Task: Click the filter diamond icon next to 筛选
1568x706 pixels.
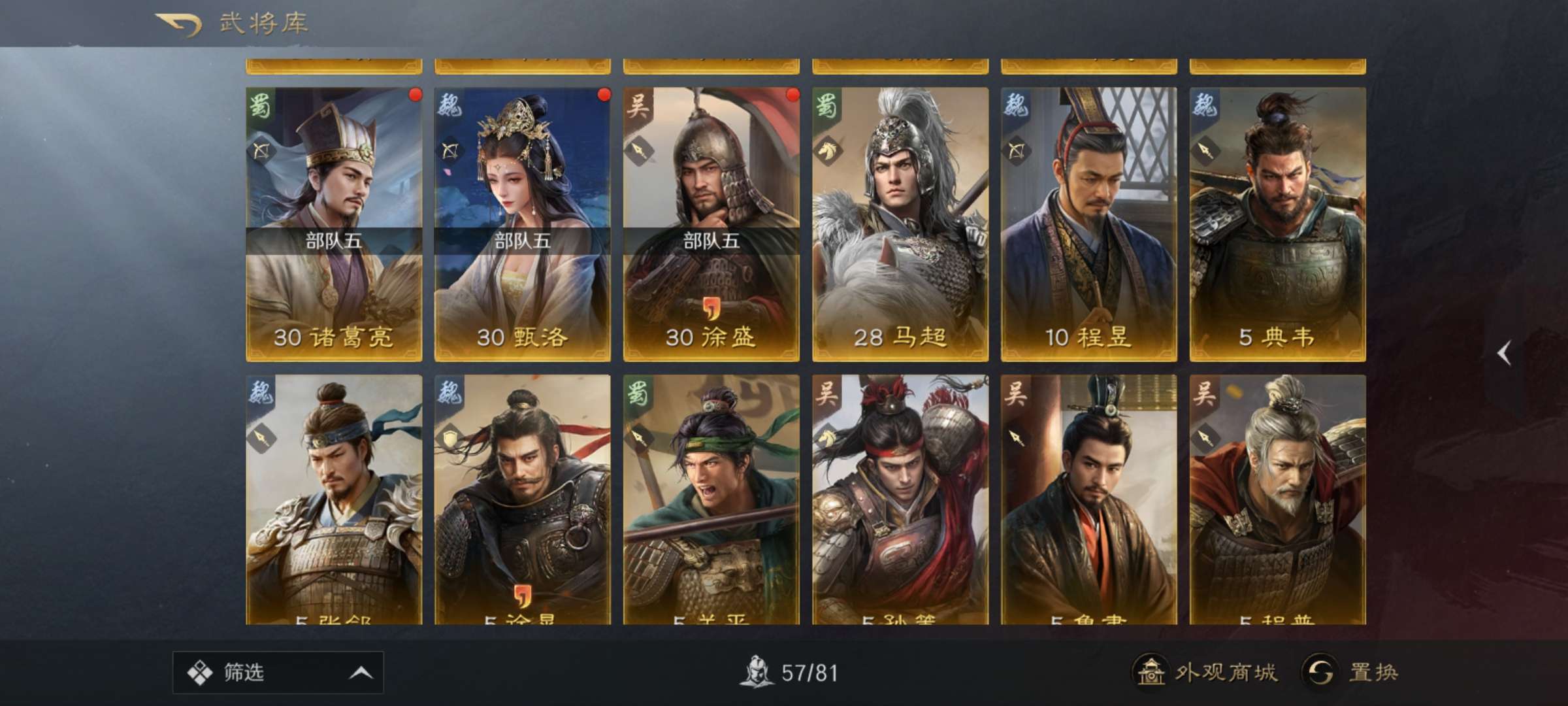Action: (200, 673)
